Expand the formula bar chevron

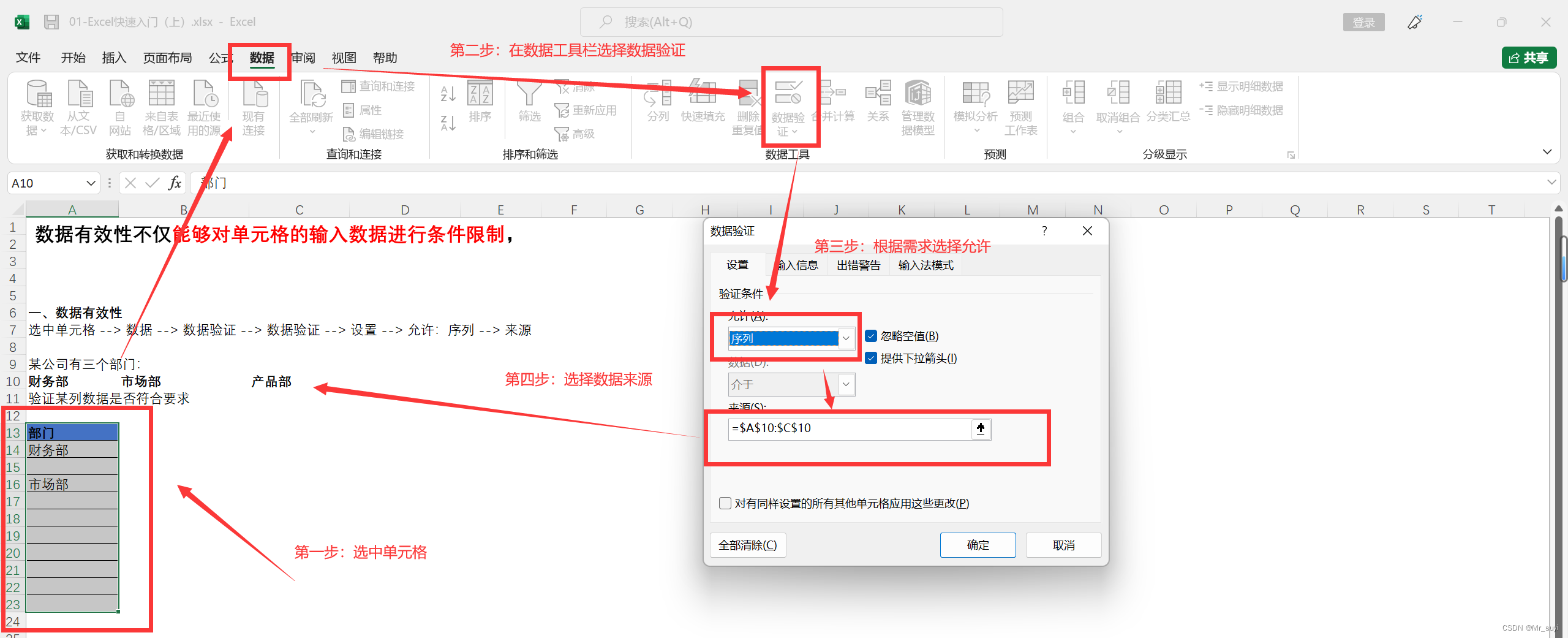coord(1551,183)
